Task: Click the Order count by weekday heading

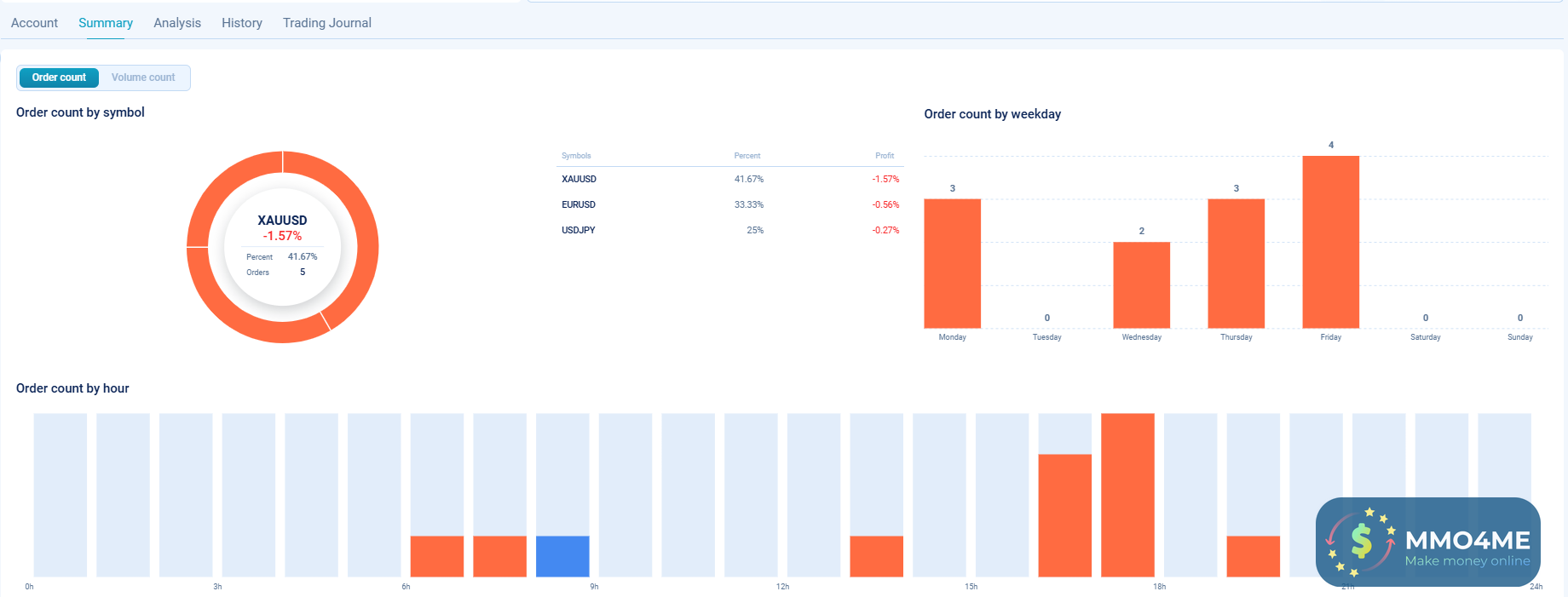Action: pyautogui.click(x=993, y=114)
